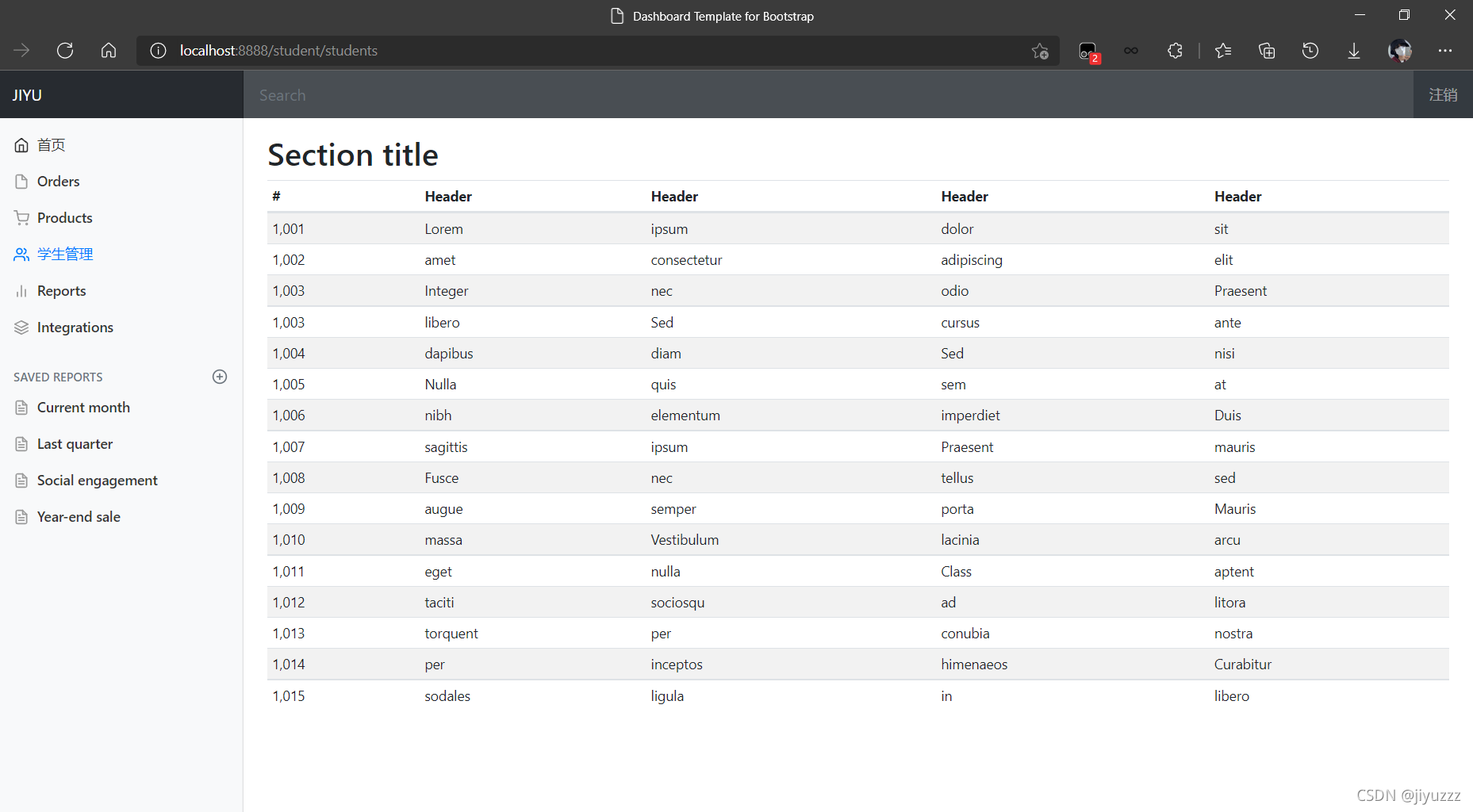Click the # column header

pyautogui.click(x=276, y=196)
